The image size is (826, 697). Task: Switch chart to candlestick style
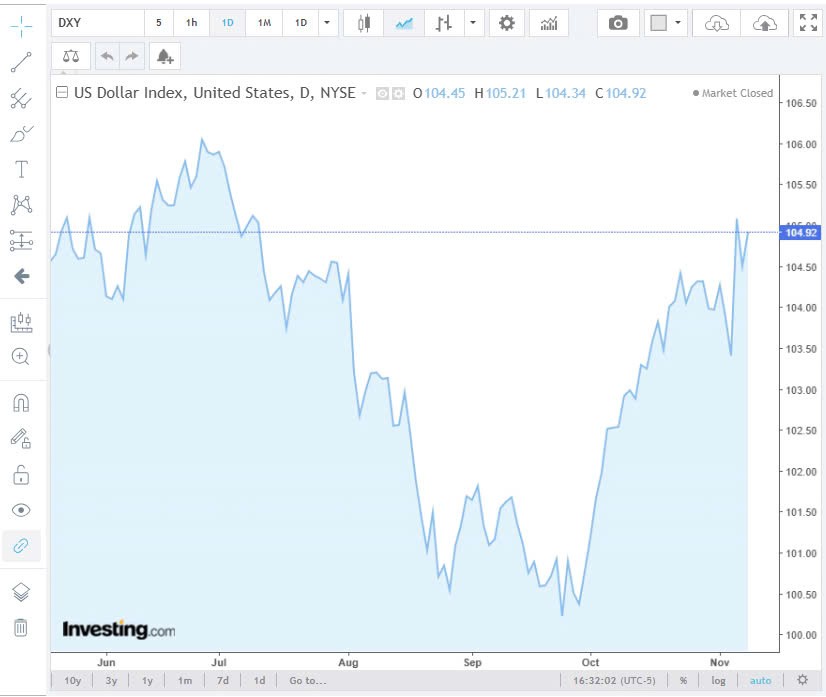click(363, 22)
